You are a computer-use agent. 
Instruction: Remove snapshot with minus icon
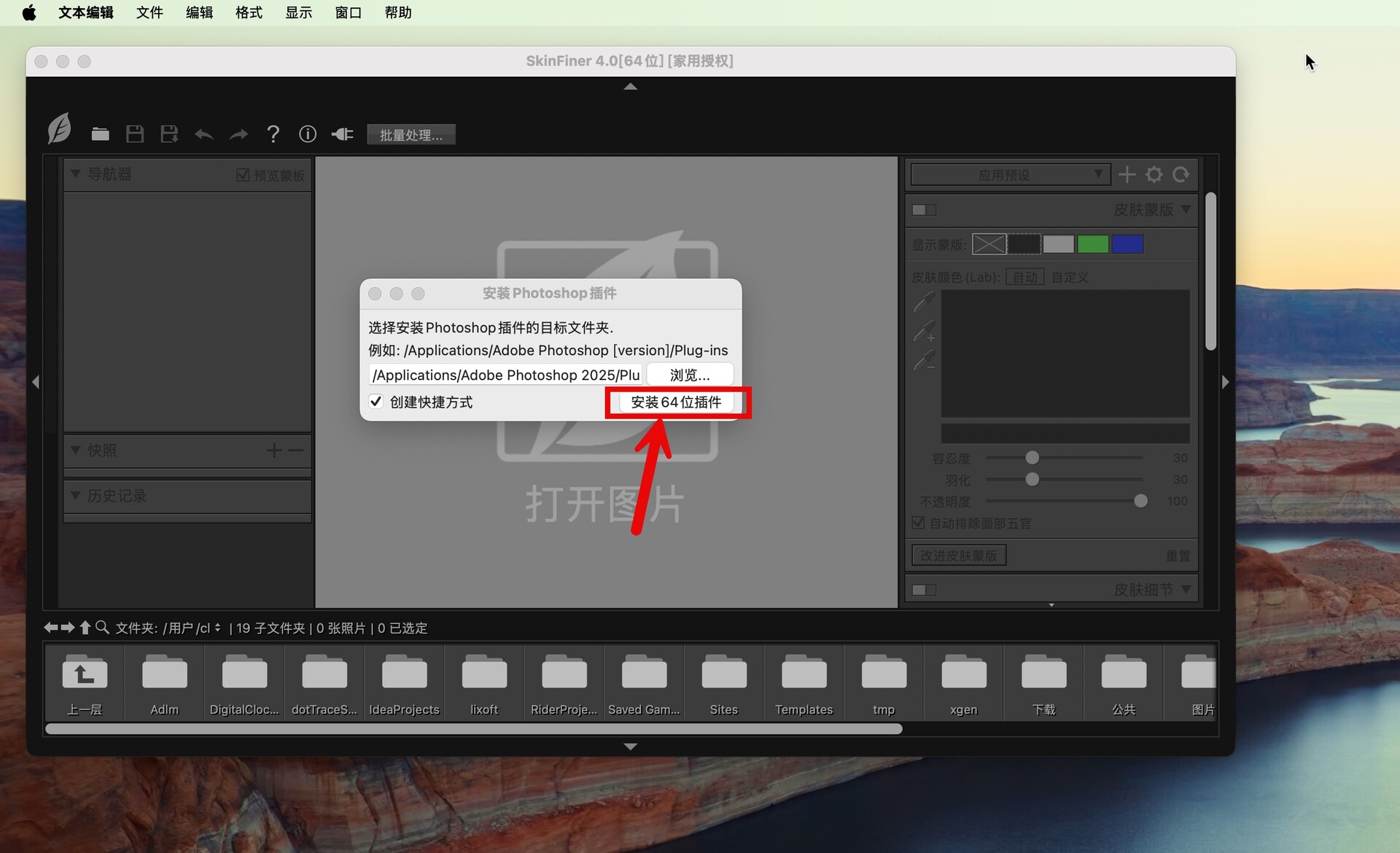point(295,451)
